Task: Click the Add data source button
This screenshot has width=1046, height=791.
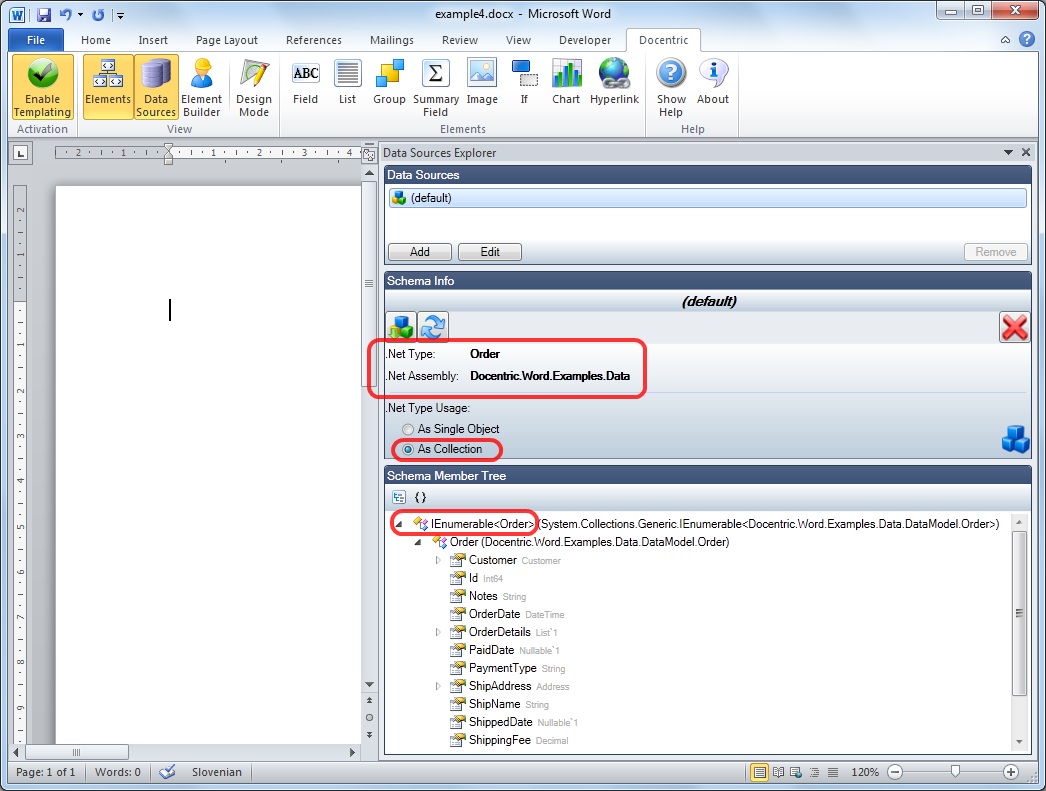Action: pyautogui.click(x=420, y=252)
